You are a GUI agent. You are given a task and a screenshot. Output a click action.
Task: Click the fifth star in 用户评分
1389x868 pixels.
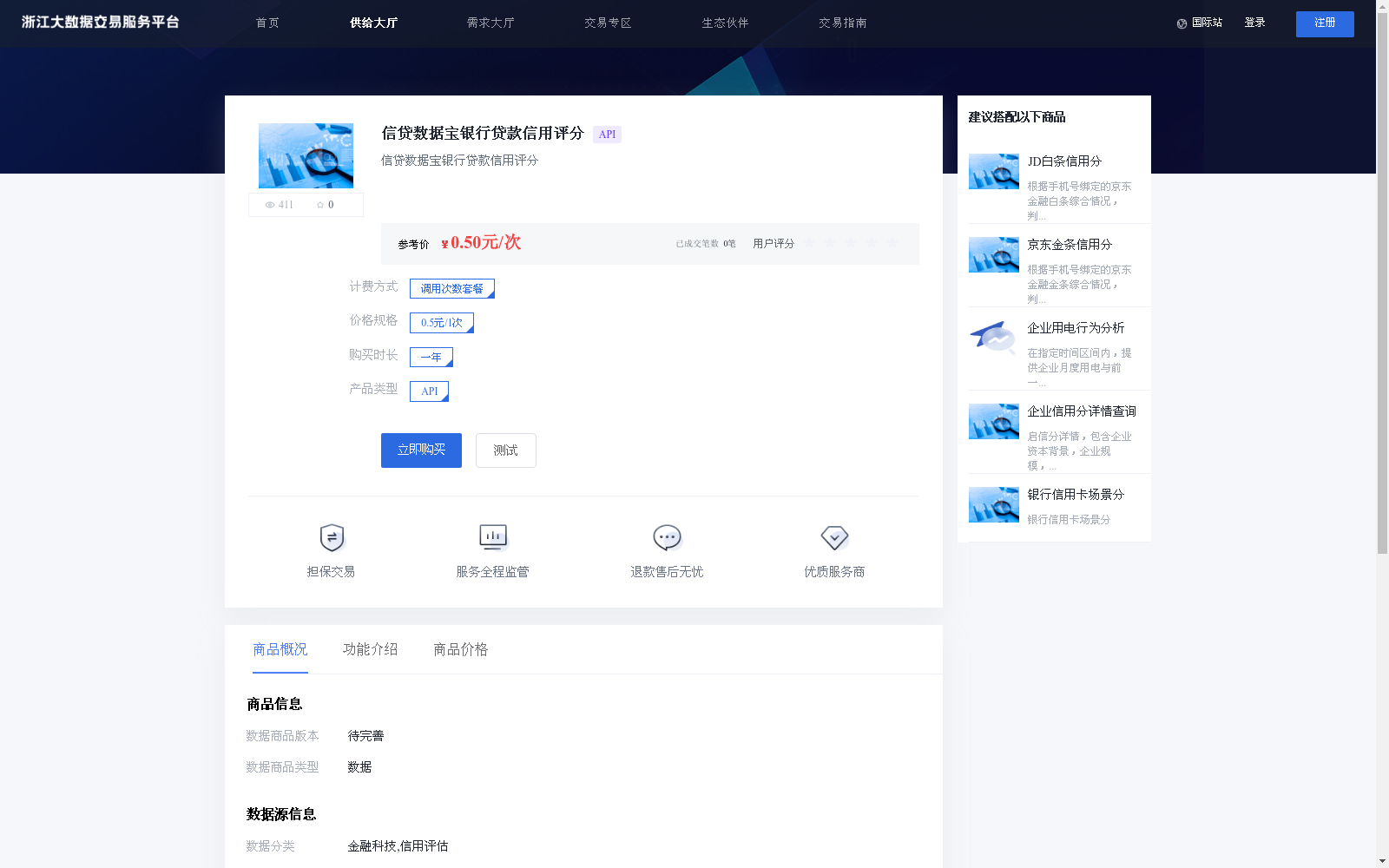pyautogui.click(x=892, y=243)
